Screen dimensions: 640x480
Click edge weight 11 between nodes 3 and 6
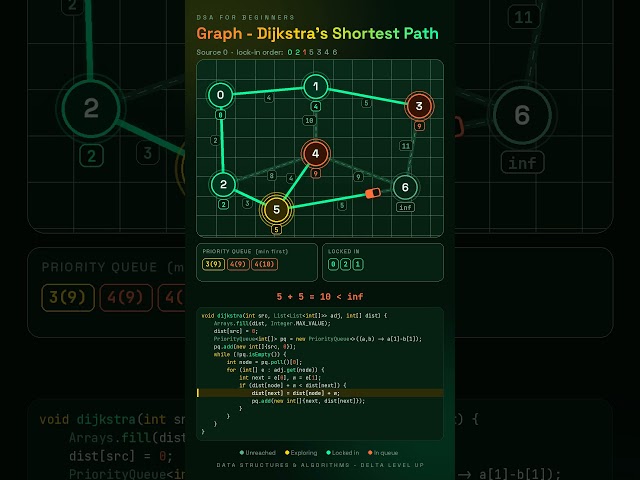(x=405, y=146)
